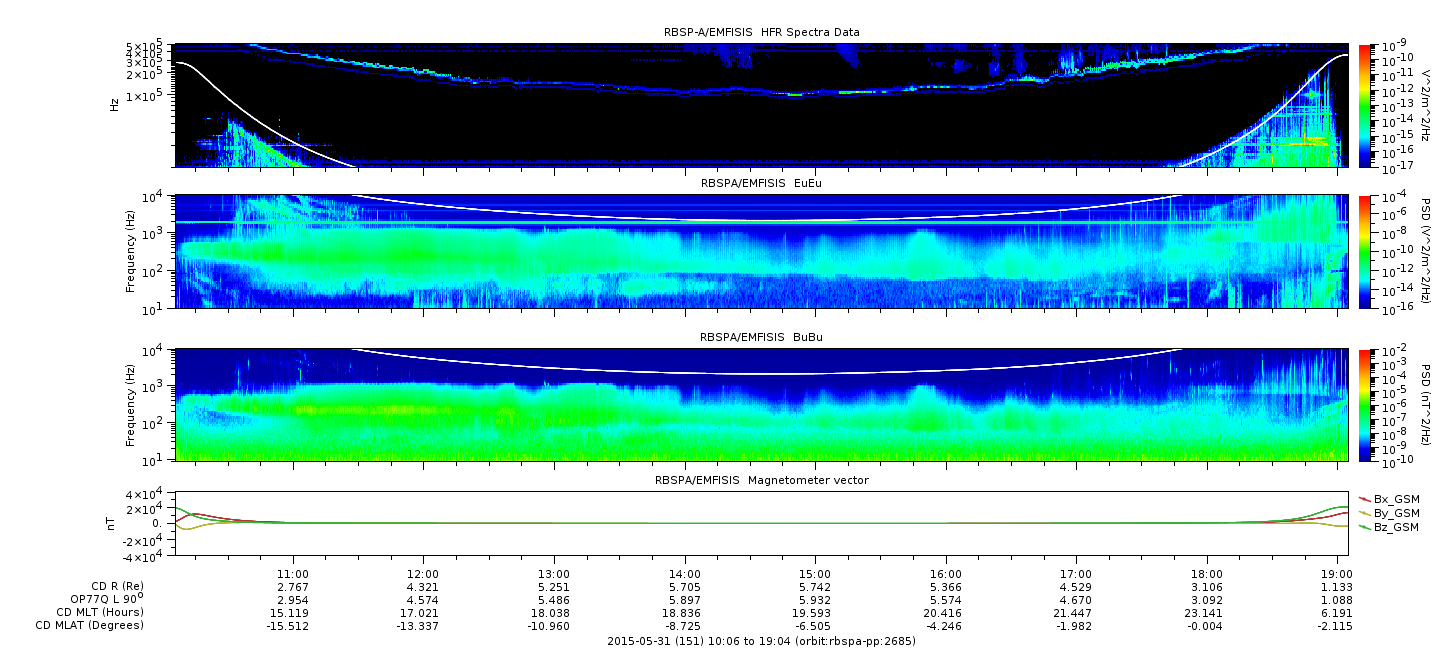
Task: Pick the Bz_GSM green legend entry
Action: (1394, 526)
